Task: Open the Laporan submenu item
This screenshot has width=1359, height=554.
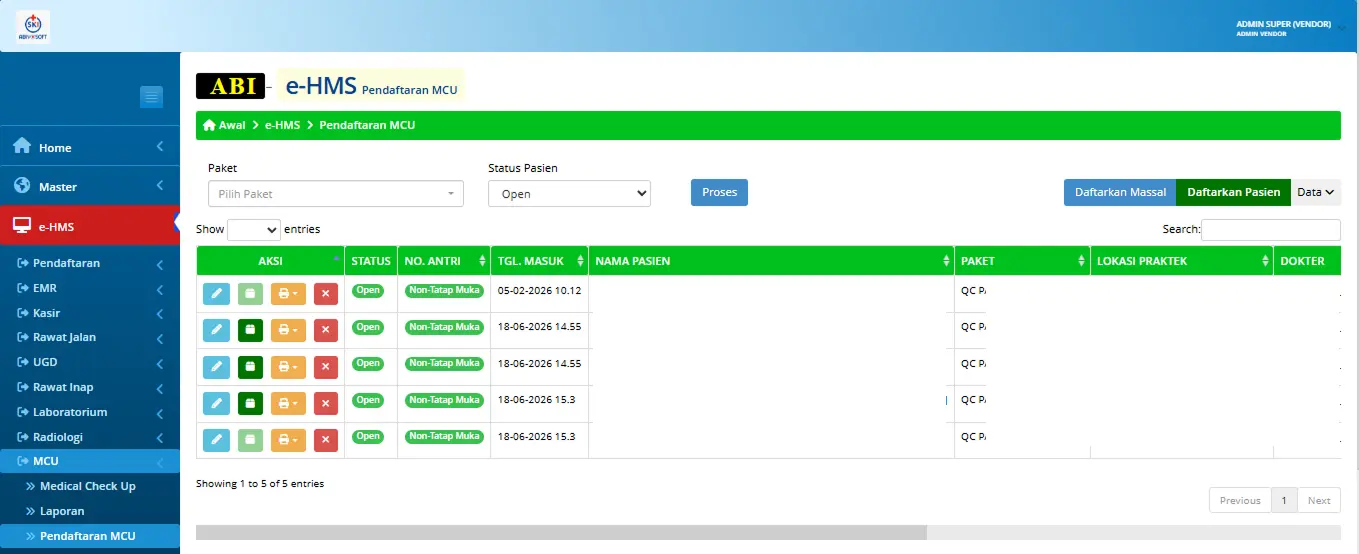Action: coord(62,511)
